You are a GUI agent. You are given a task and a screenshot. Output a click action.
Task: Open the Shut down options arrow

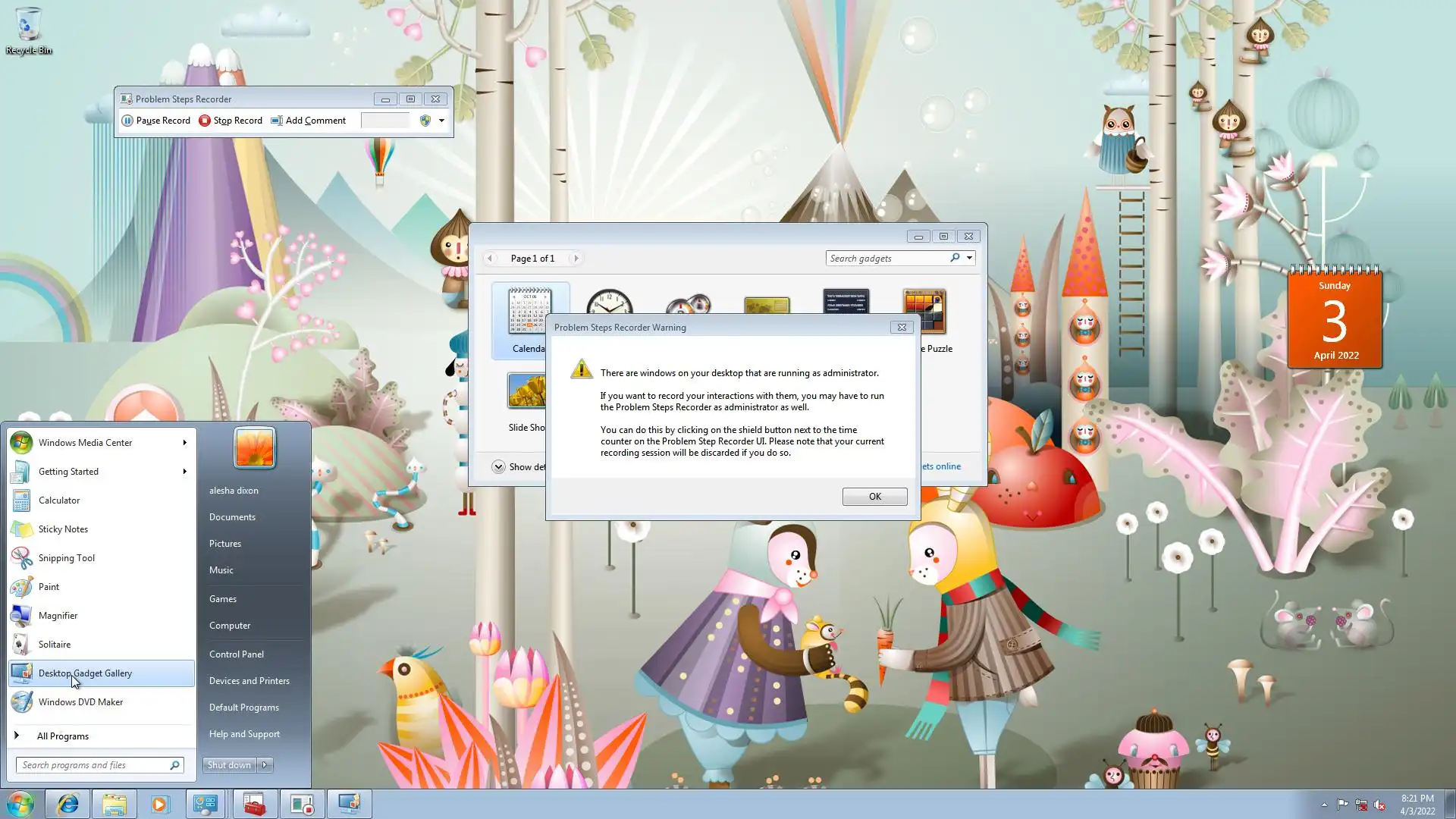pos(265,765)
